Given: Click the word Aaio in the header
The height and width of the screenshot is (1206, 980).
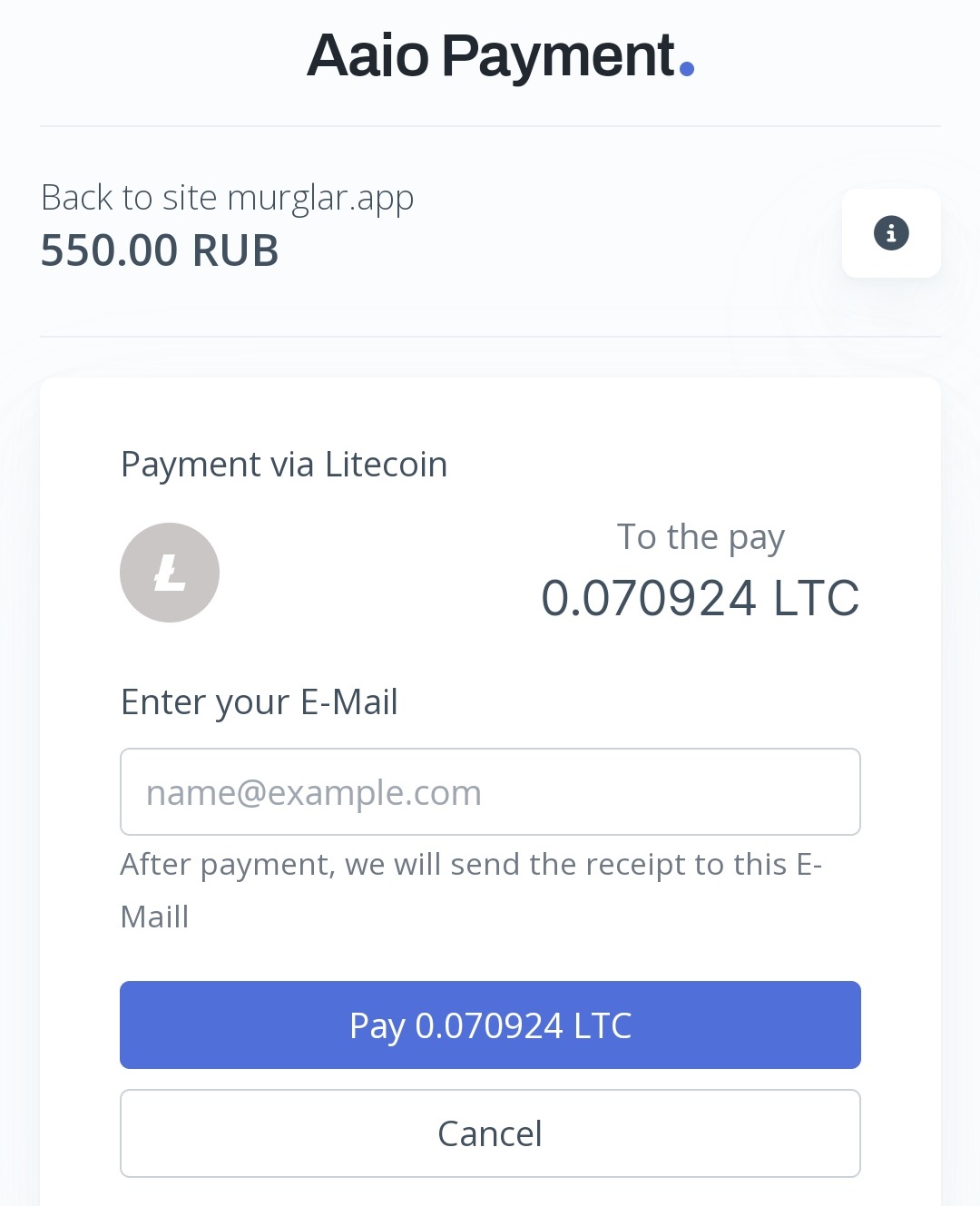Looking at the screenshot, I should click(x=367, y=56).
